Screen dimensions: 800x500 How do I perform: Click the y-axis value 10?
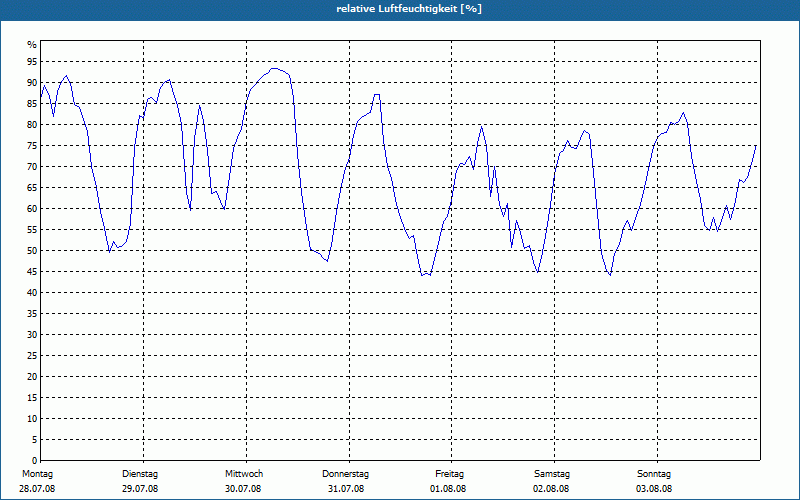click(32, 419)
